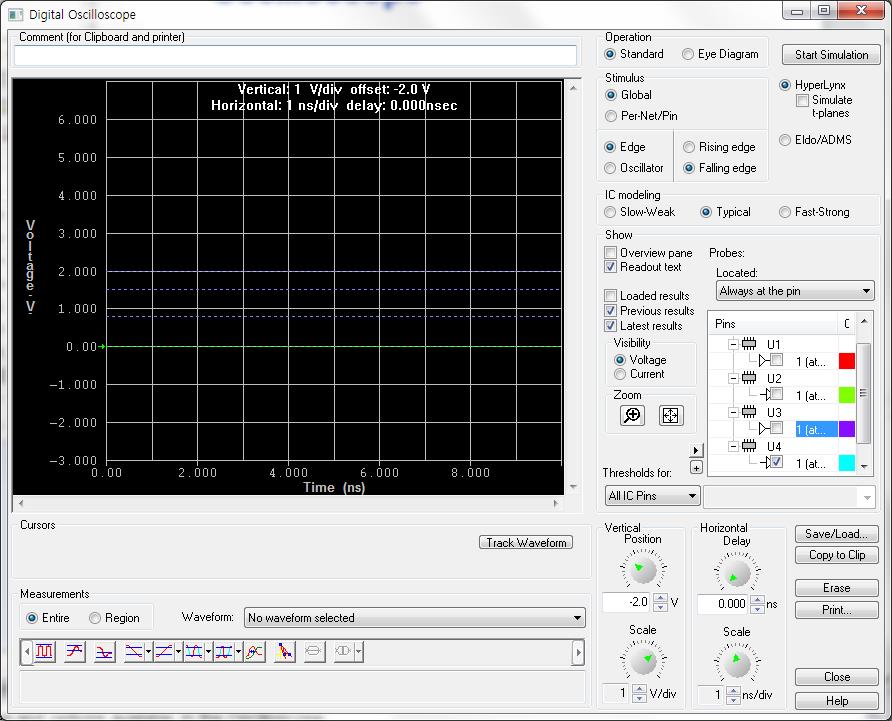Click Copy to Clip
The image size is (892, 721).
[836, 555]
